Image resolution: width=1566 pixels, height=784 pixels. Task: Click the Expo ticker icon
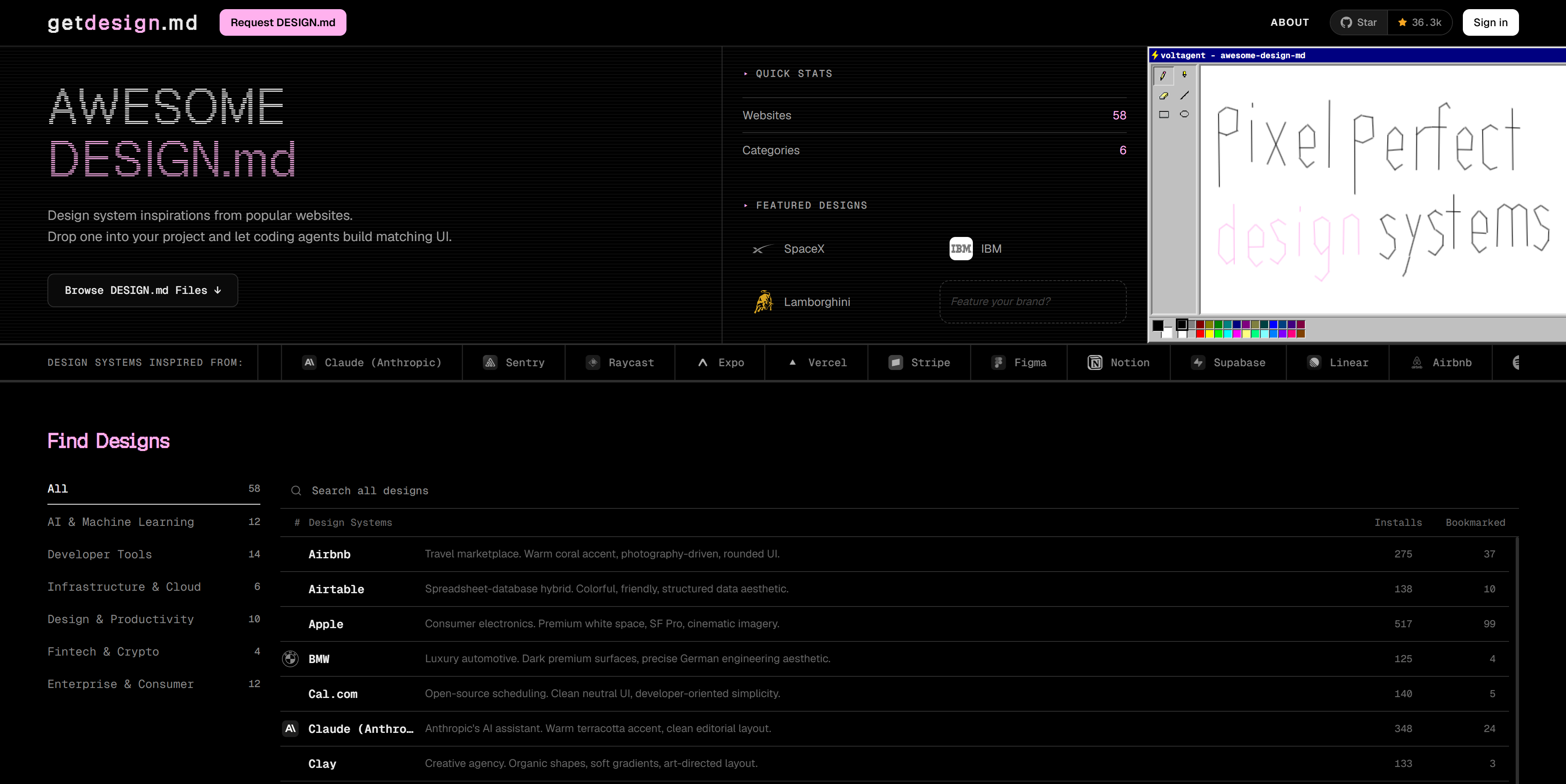tap(702, 362)
